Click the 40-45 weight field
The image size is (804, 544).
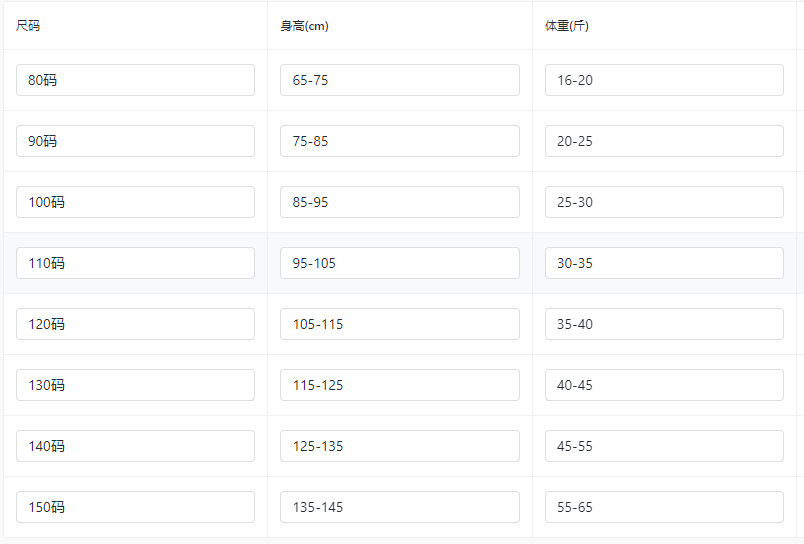point(664,385)
